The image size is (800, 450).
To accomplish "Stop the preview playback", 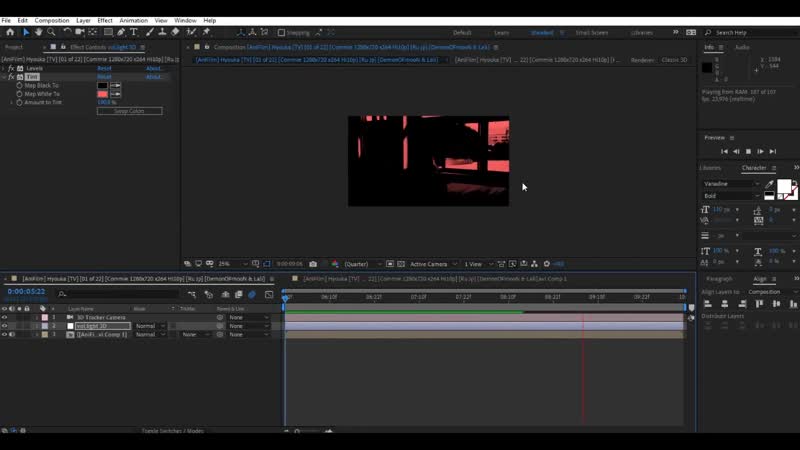I will 748,152.
